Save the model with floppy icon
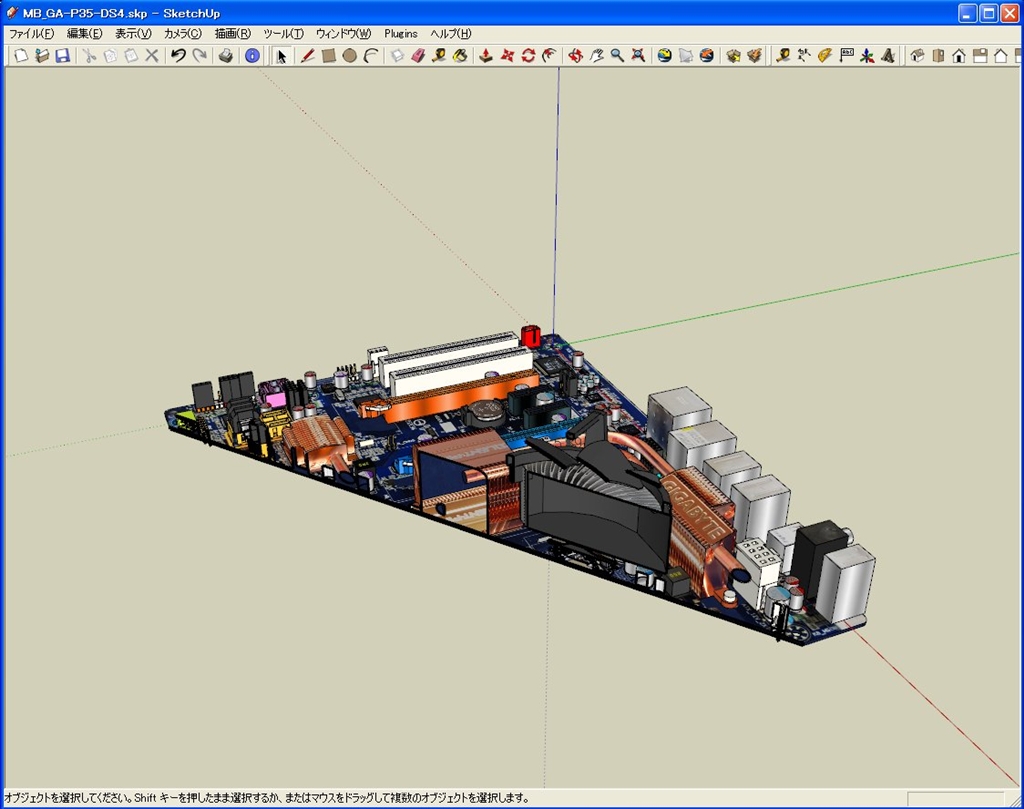Image resolution: width=1024 pixels, height=809 pixels. (x=62, y=56)
